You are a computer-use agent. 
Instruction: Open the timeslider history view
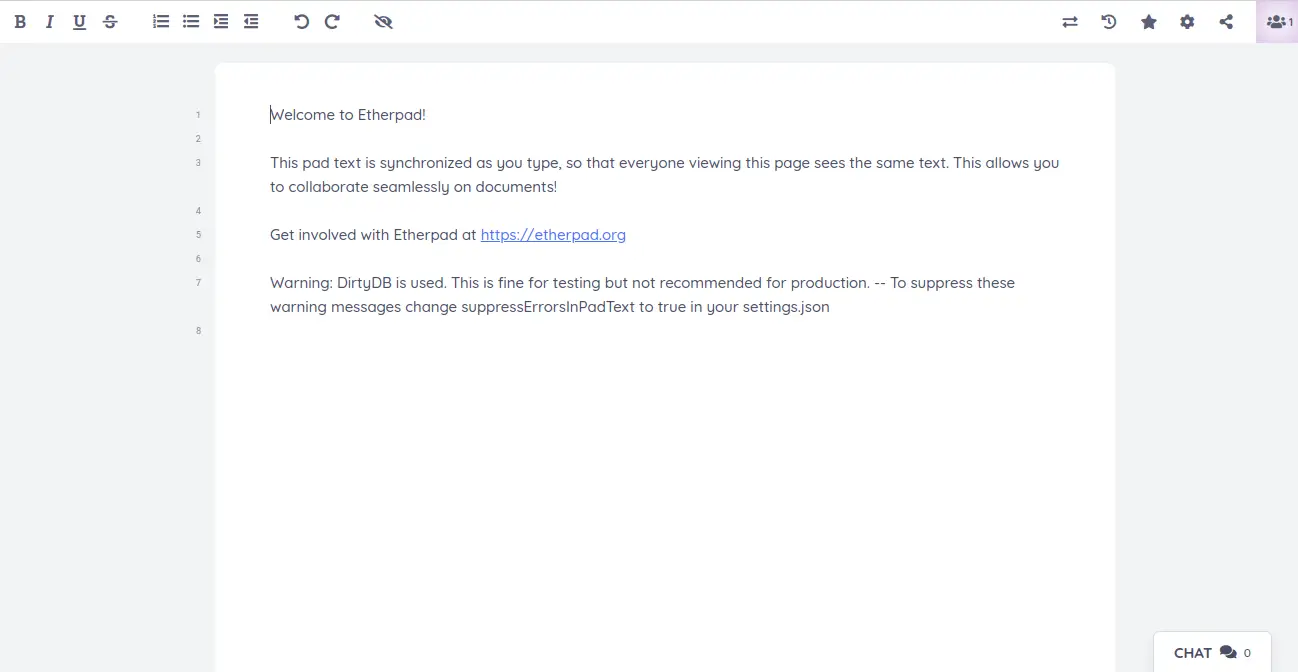tap(1109, 21)
